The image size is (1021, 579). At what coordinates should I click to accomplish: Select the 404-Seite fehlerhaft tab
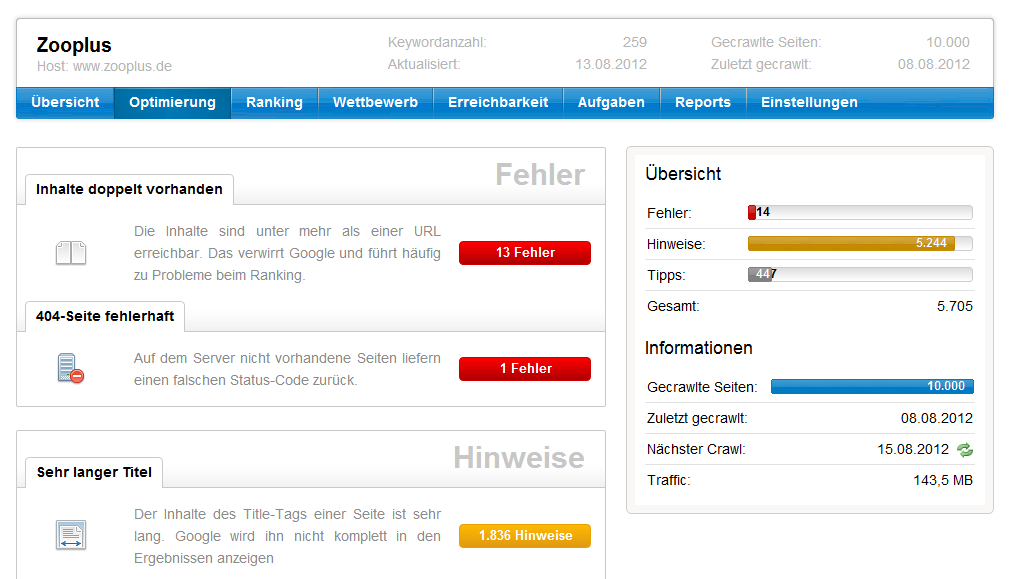point(105,316)
